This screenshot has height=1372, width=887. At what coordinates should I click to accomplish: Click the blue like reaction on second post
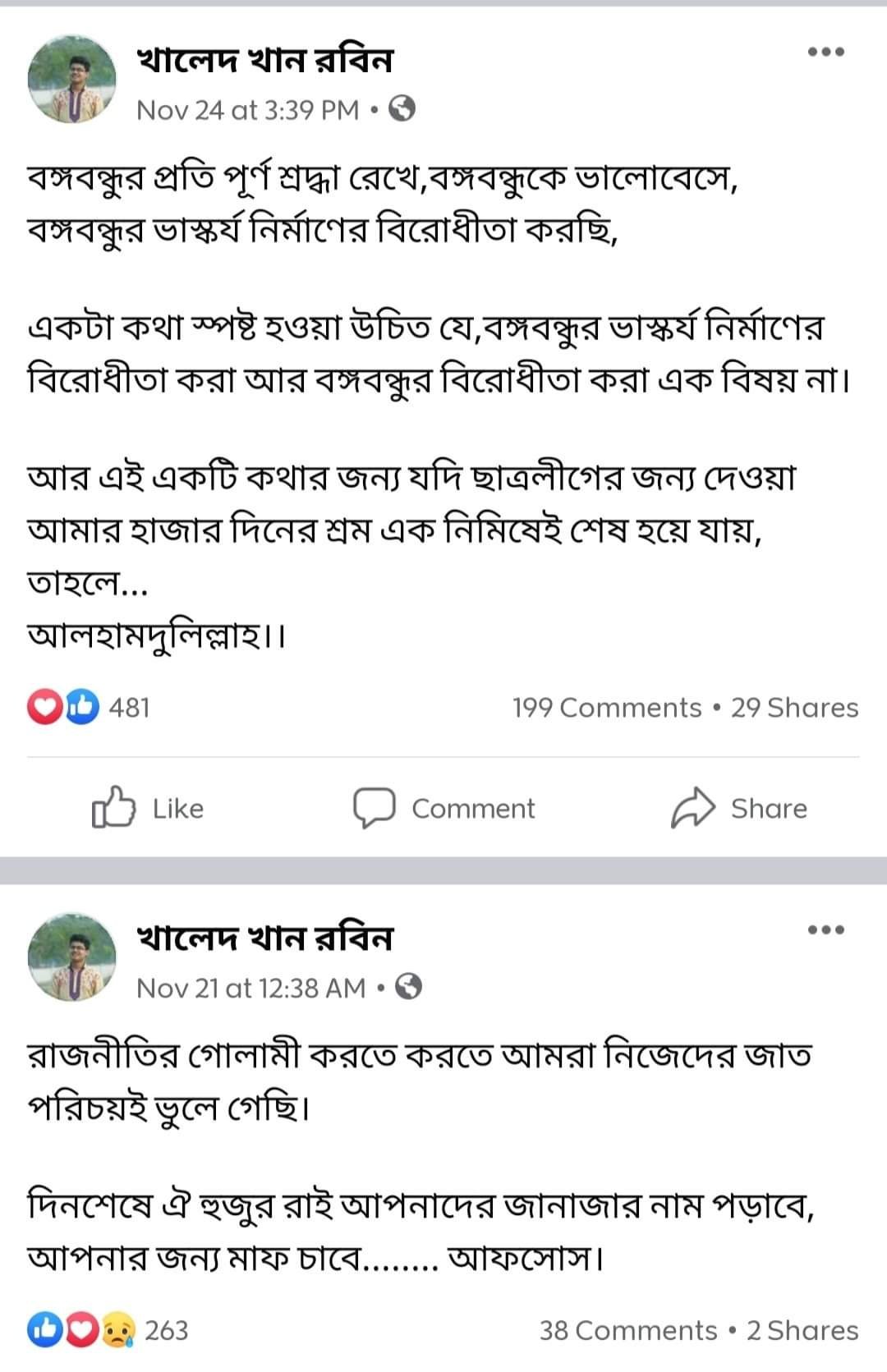point(44,1330)
